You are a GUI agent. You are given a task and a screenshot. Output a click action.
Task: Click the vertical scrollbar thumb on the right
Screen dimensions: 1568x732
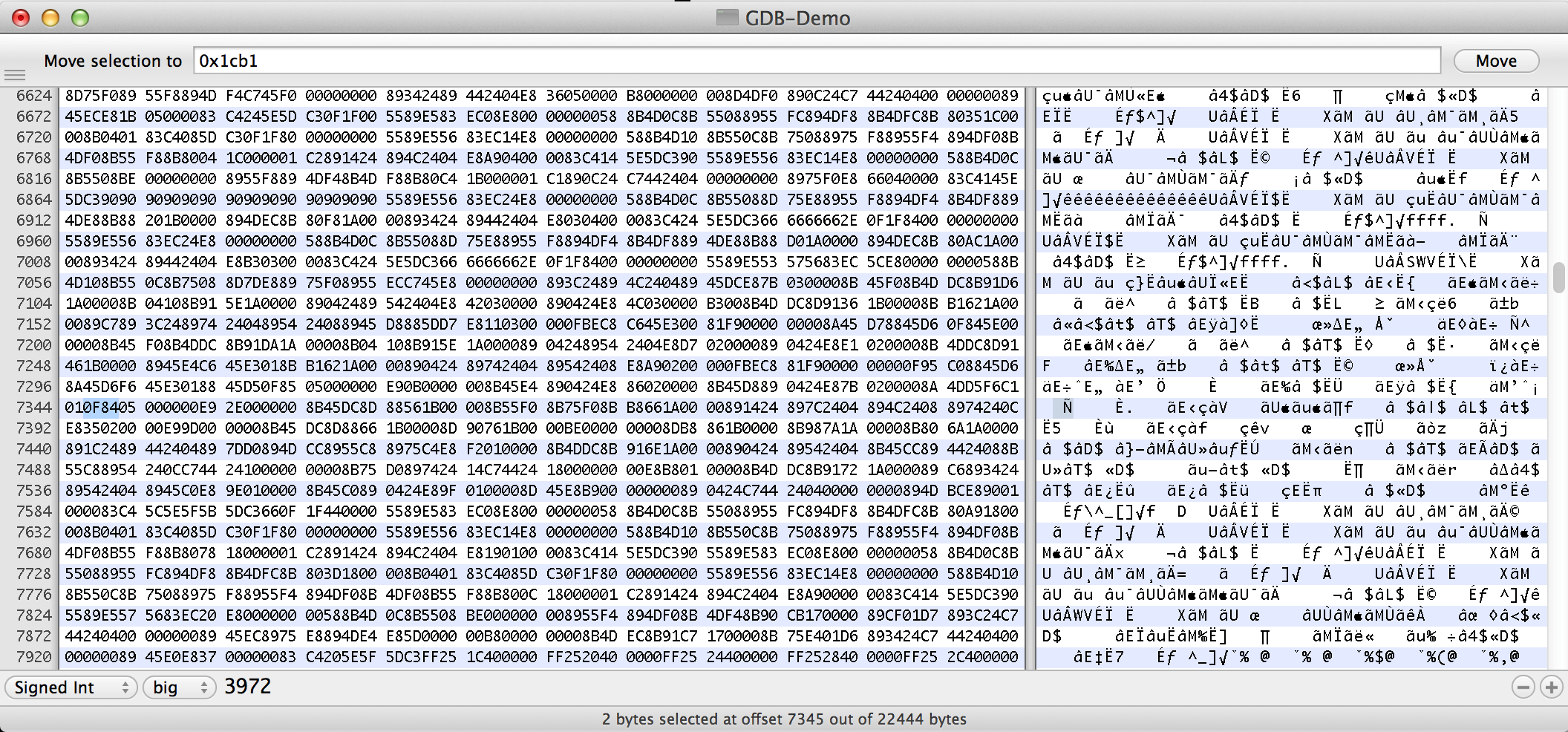[1558, 278]
